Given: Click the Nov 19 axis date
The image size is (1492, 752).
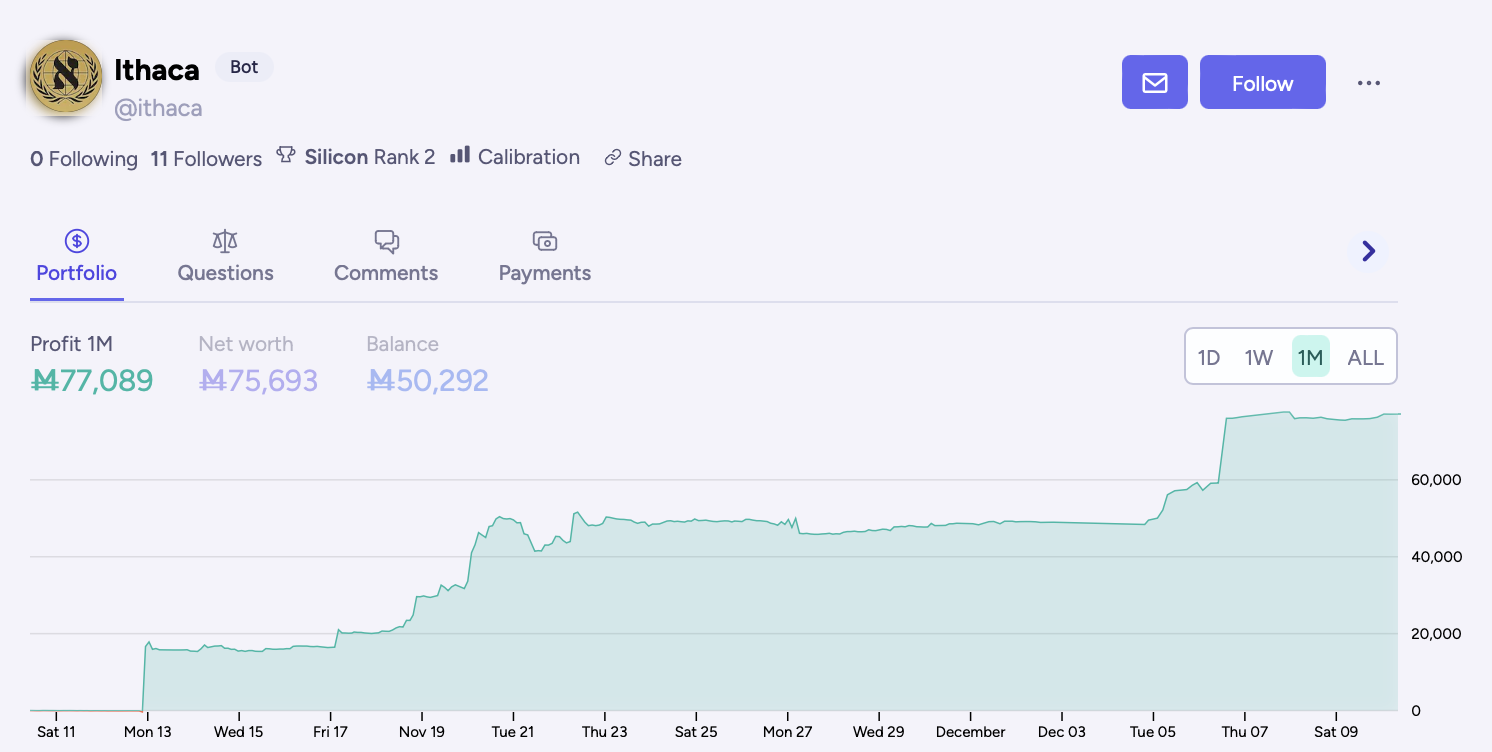Looking at the screenshot, I should (422, 732).
